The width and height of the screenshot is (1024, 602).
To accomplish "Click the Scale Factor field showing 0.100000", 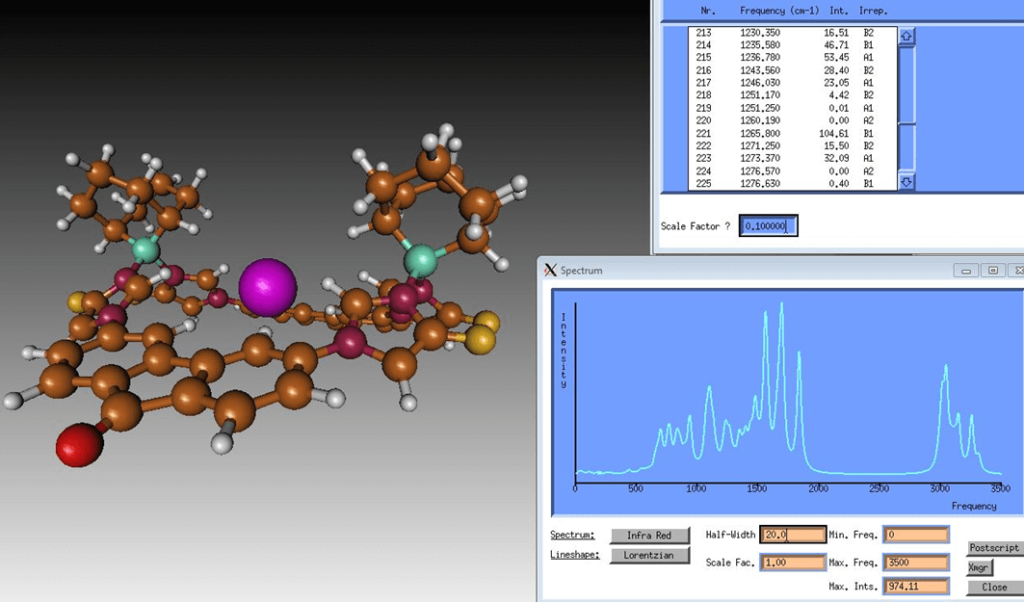I will coord(768,226).
